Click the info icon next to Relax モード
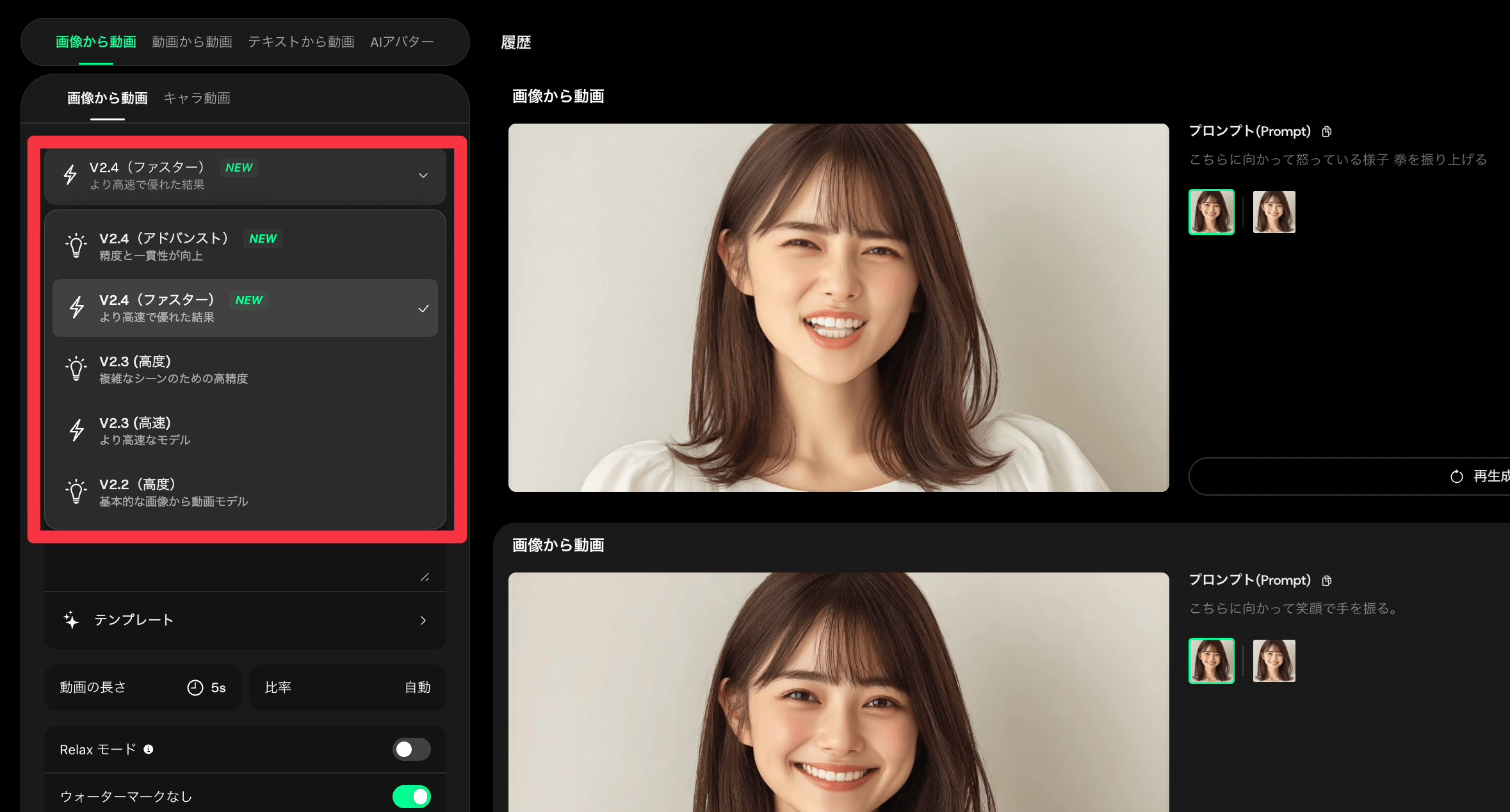 click(149, 749)
